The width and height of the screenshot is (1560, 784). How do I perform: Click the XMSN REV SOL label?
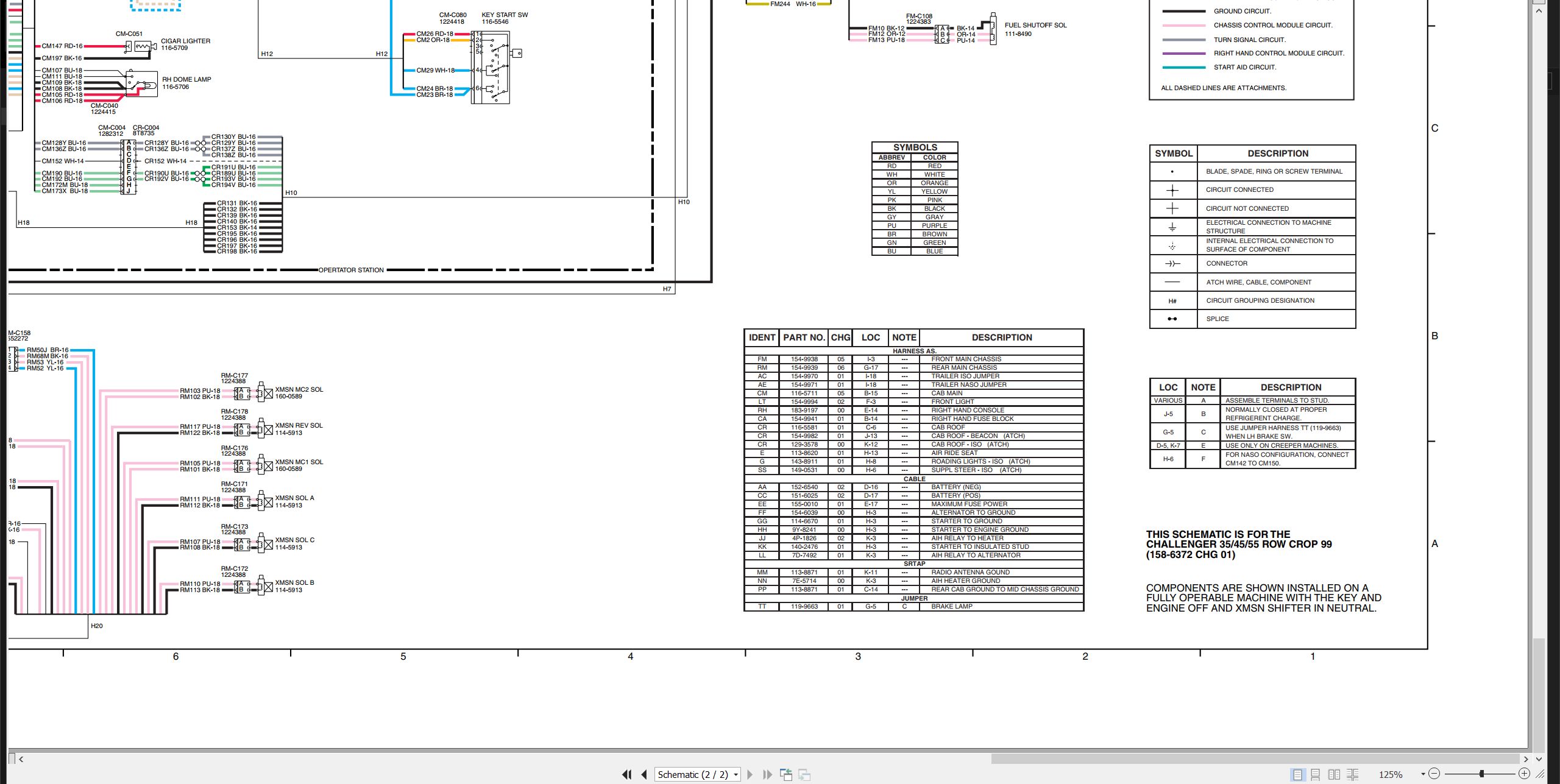pos(299,425)
